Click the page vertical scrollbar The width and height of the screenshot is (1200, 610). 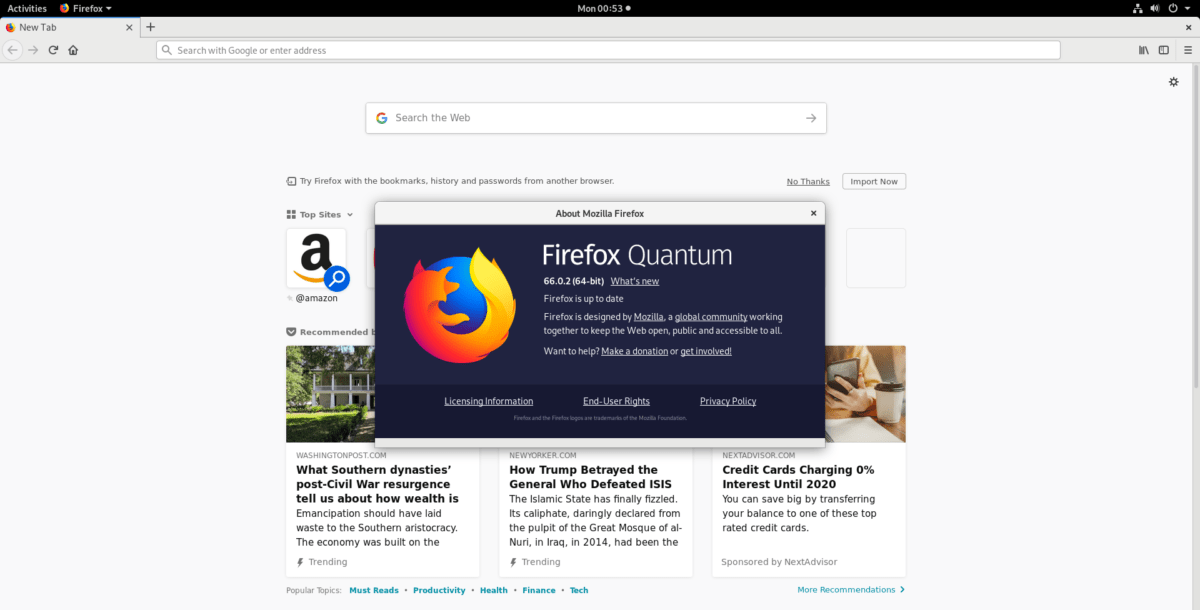[1196, 227]
